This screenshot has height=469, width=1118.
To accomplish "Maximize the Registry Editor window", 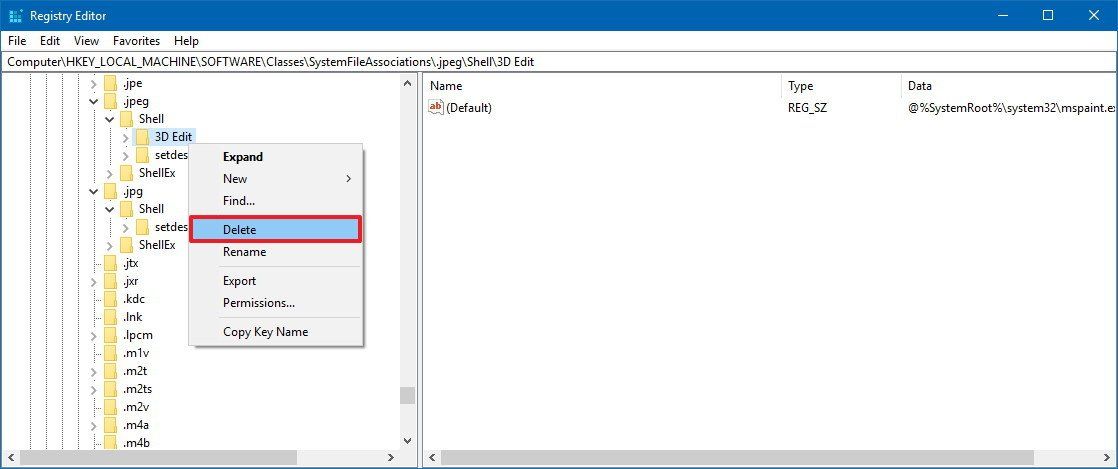I will [1047, 15].
